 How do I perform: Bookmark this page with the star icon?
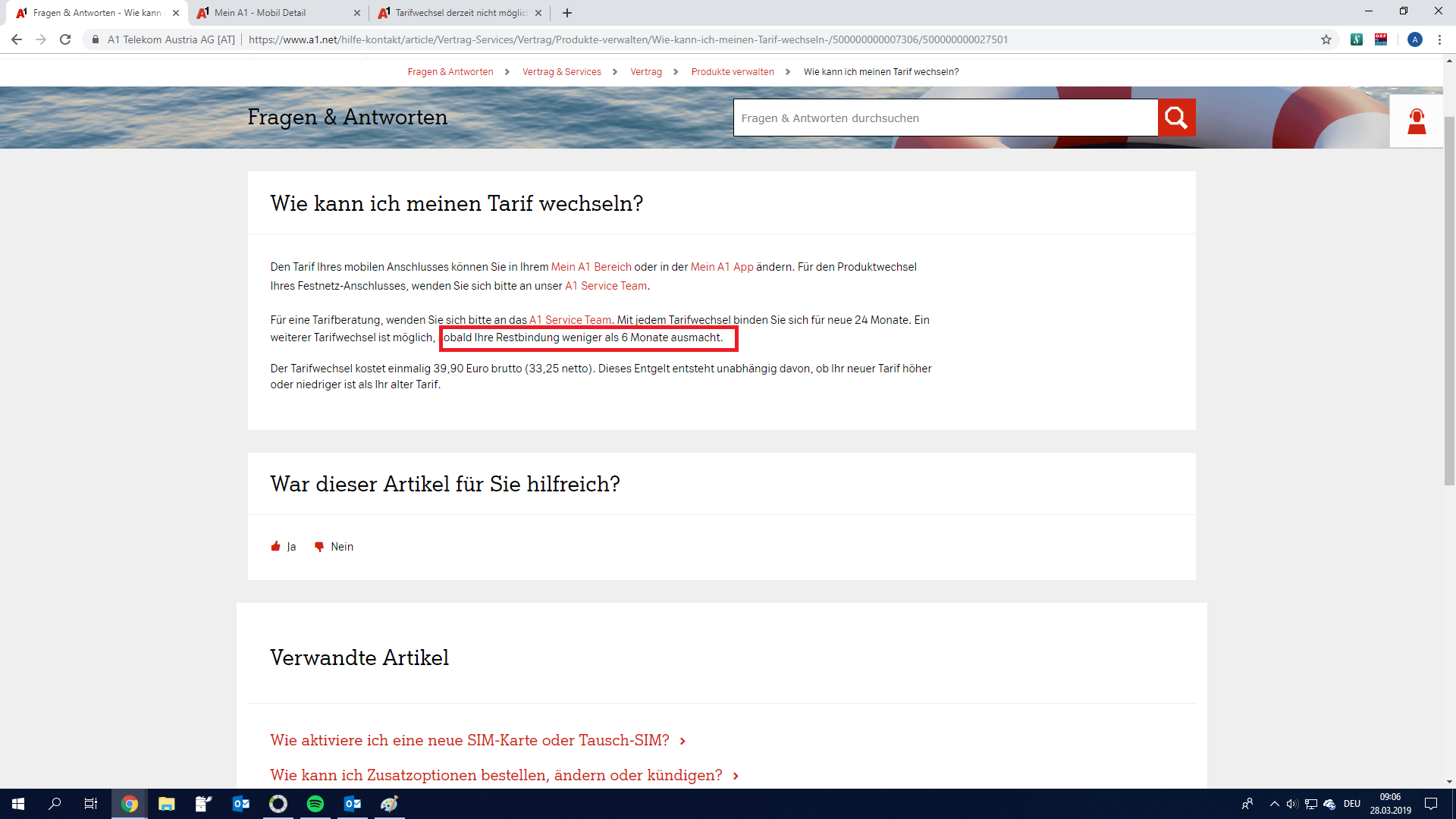click(x=1326, y=39)
